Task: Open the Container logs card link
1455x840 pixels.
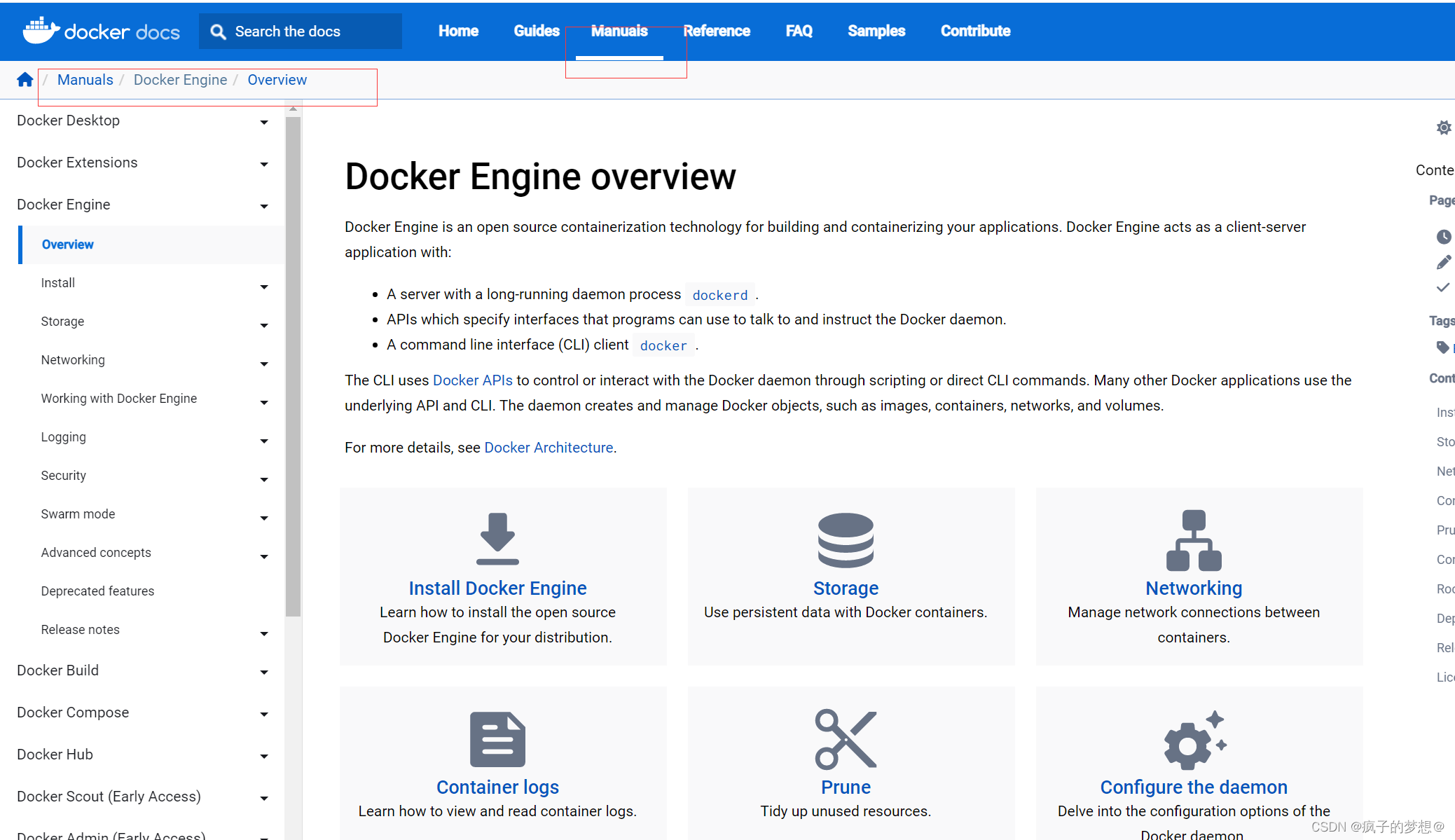Action: [497, 787]
